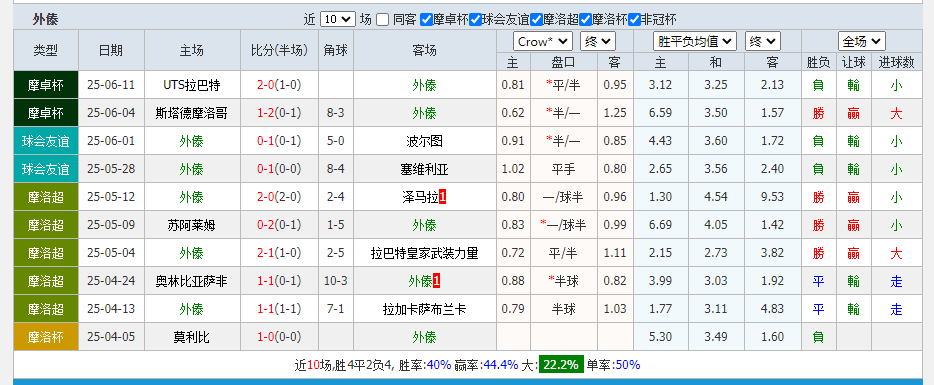
Task: Open the recent matches count dropdown showing 10
Action: pyautogui.click(x=338, y=20)
